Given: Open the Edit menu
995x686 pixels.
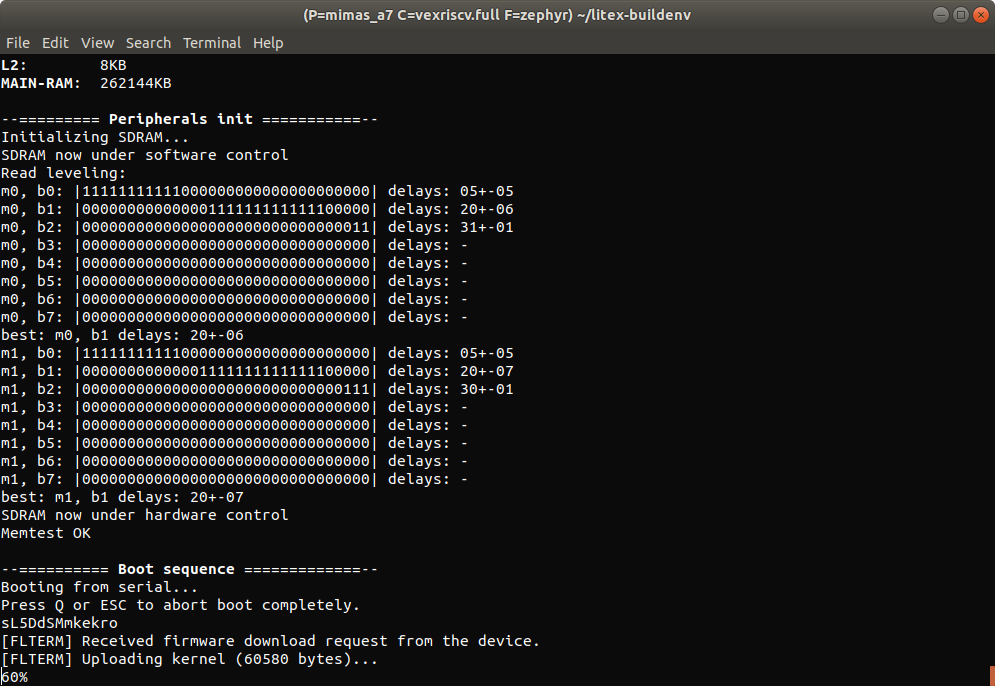Looking at the screenshot, I should 55,43.
